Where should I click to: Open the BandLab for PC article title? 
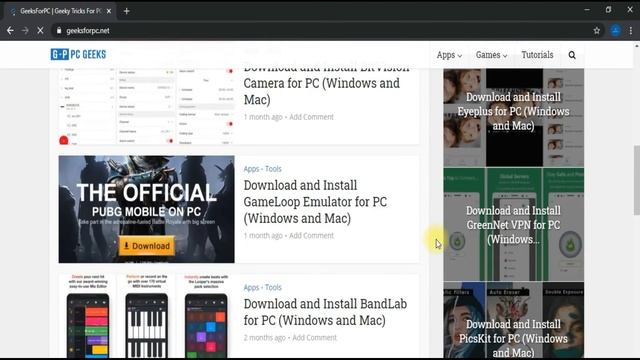pos(325,312)
